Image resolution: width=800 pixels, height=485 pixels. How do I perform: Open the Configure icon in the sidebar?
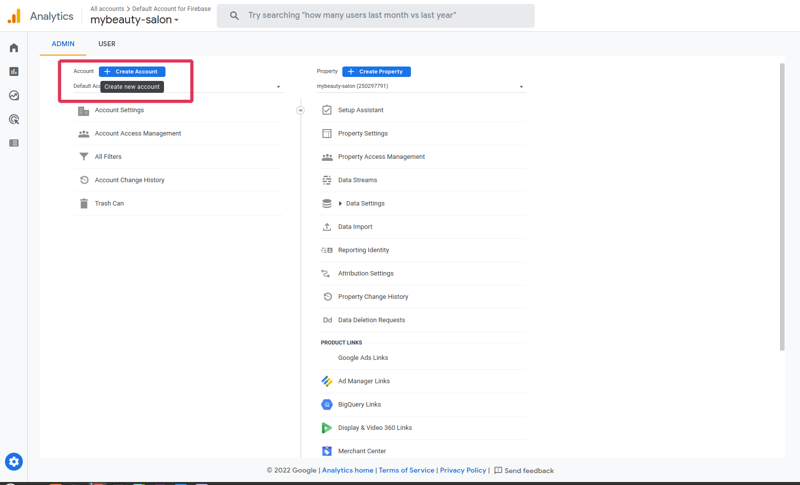tap(14, 143)
